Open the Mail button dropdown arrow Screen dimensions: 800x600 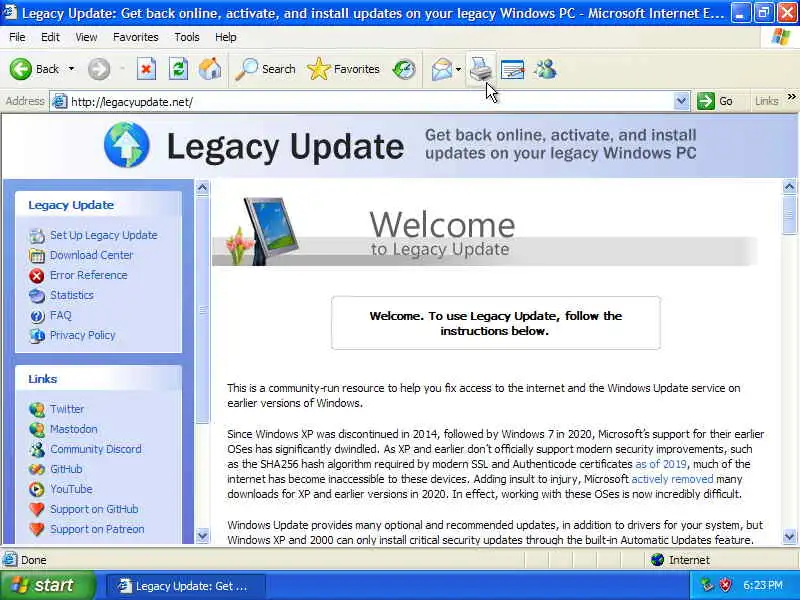tap(459, 69)
